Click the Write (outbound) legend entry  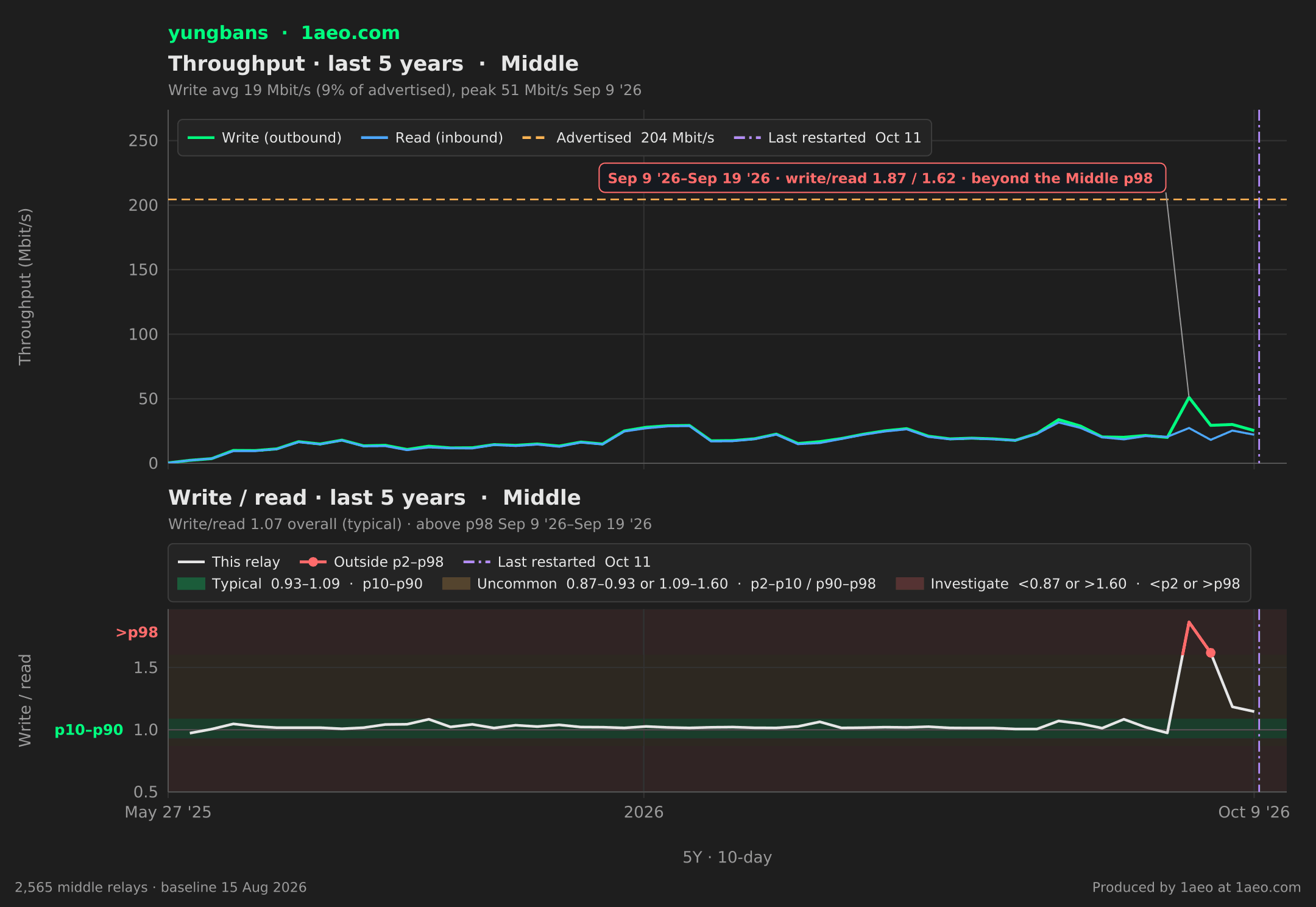(264, 138)
